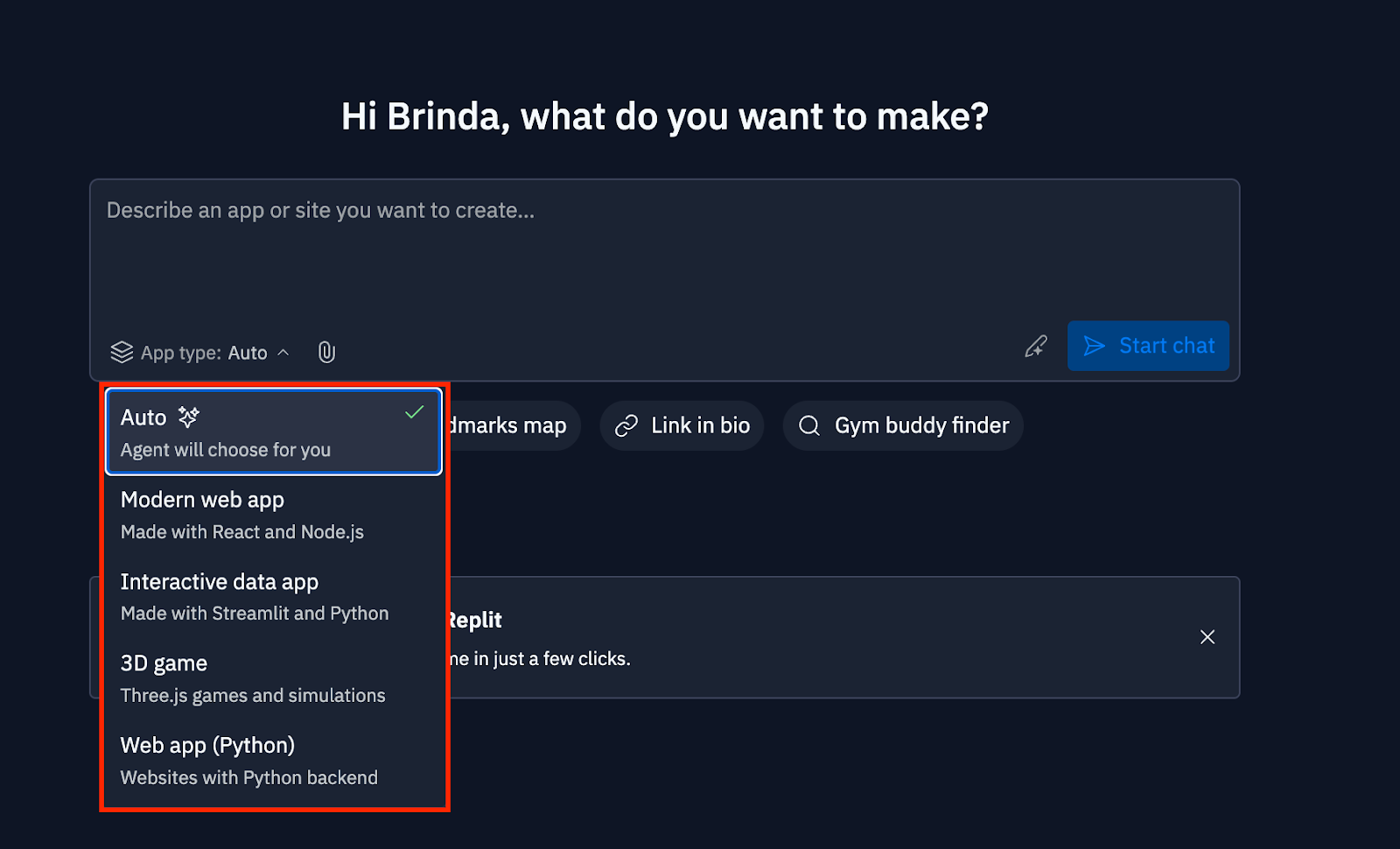Image resolution: width=1400 pixels, height=849 pixels.
Task: Dismiss the Replit banner with the X
Action: [1207, 637]
